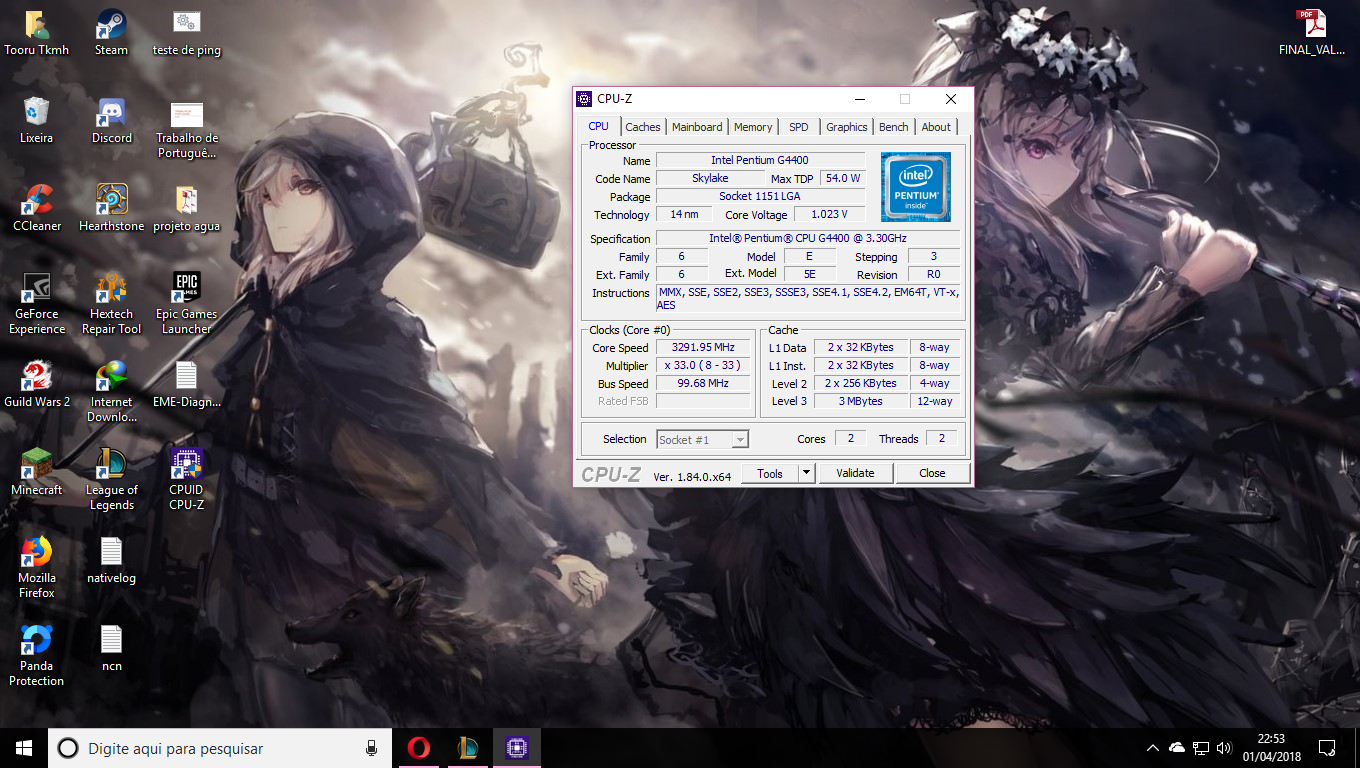Viewport: 1360px width, 768px height.
Task: Launch GeForce Experience shortcut
Action: pos(37,303)
